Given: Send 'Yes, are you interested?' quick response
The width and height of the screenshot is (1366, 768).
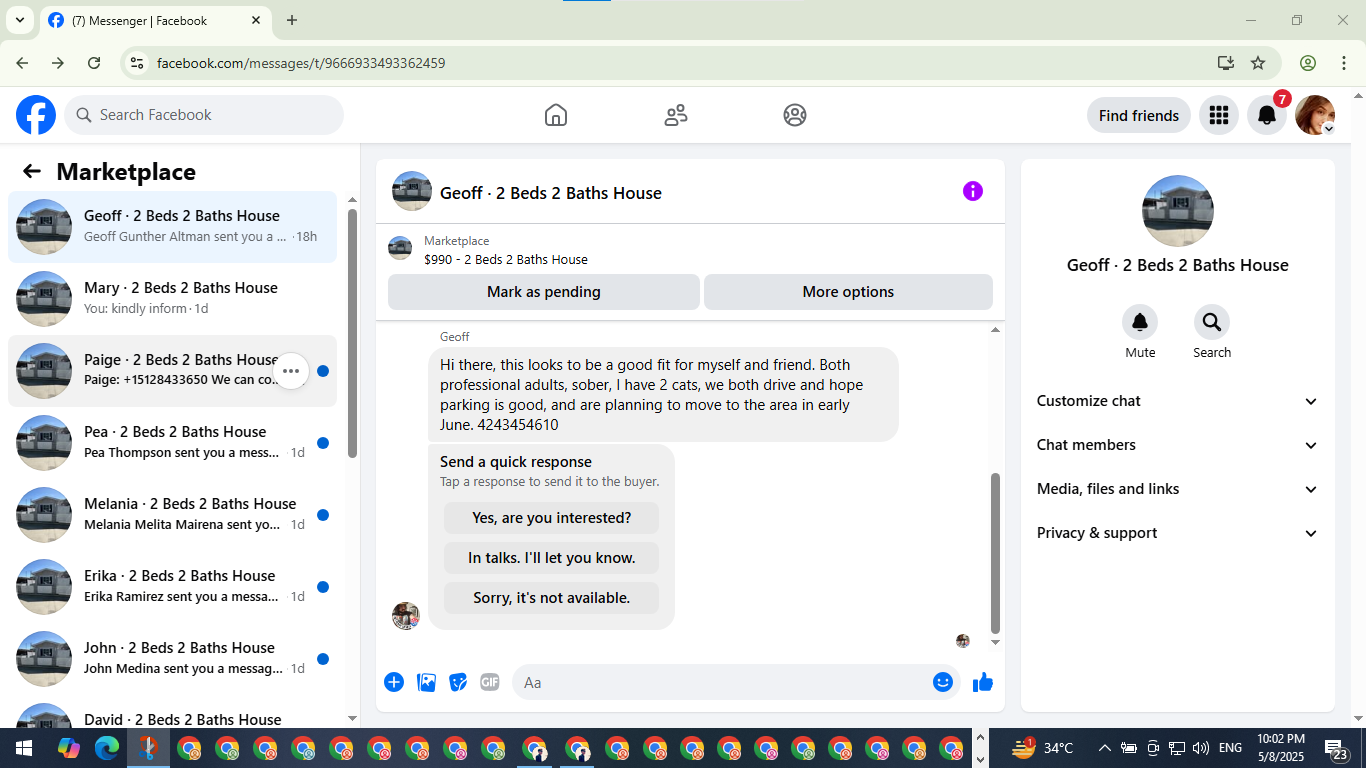Looking at the screenshot, I should click(x=552, y=518).
